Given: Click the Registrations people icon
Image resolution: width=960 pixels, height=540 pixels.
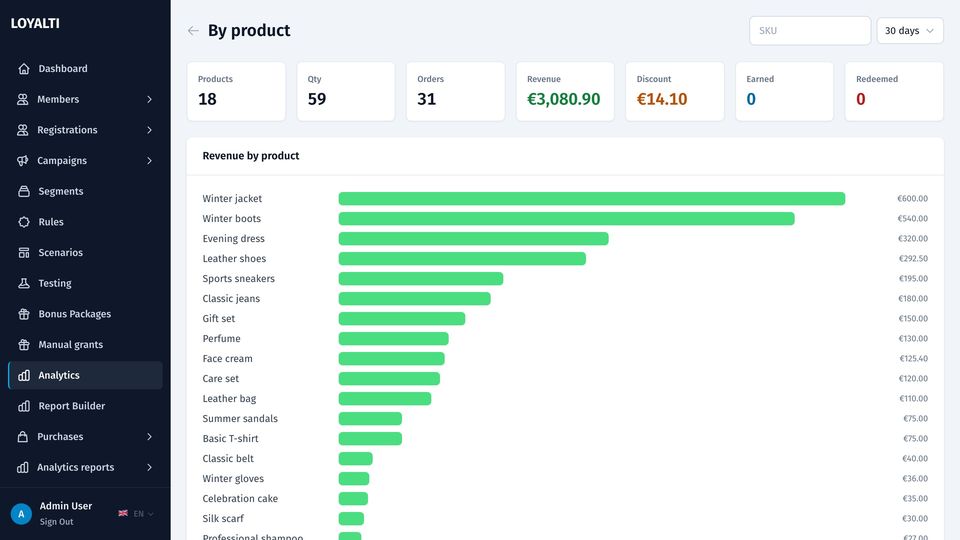Looking at the screenshot, I should tap(23, 130).
